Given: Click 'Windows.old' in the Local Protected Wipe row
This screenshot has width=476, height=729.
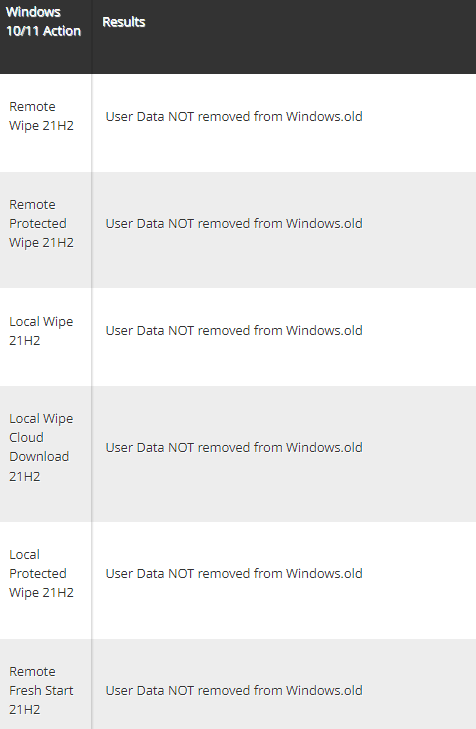Looking at the screenshot, I should pos(324,574).
